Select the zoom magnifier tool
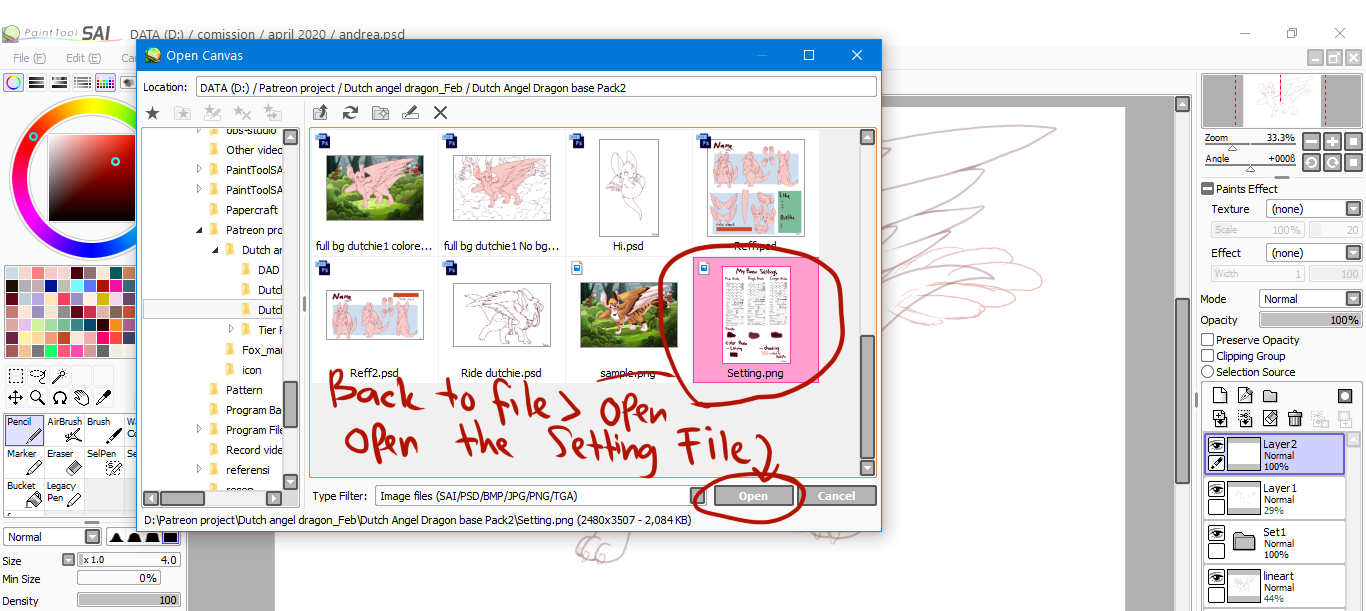 click(x=38, y=398)
